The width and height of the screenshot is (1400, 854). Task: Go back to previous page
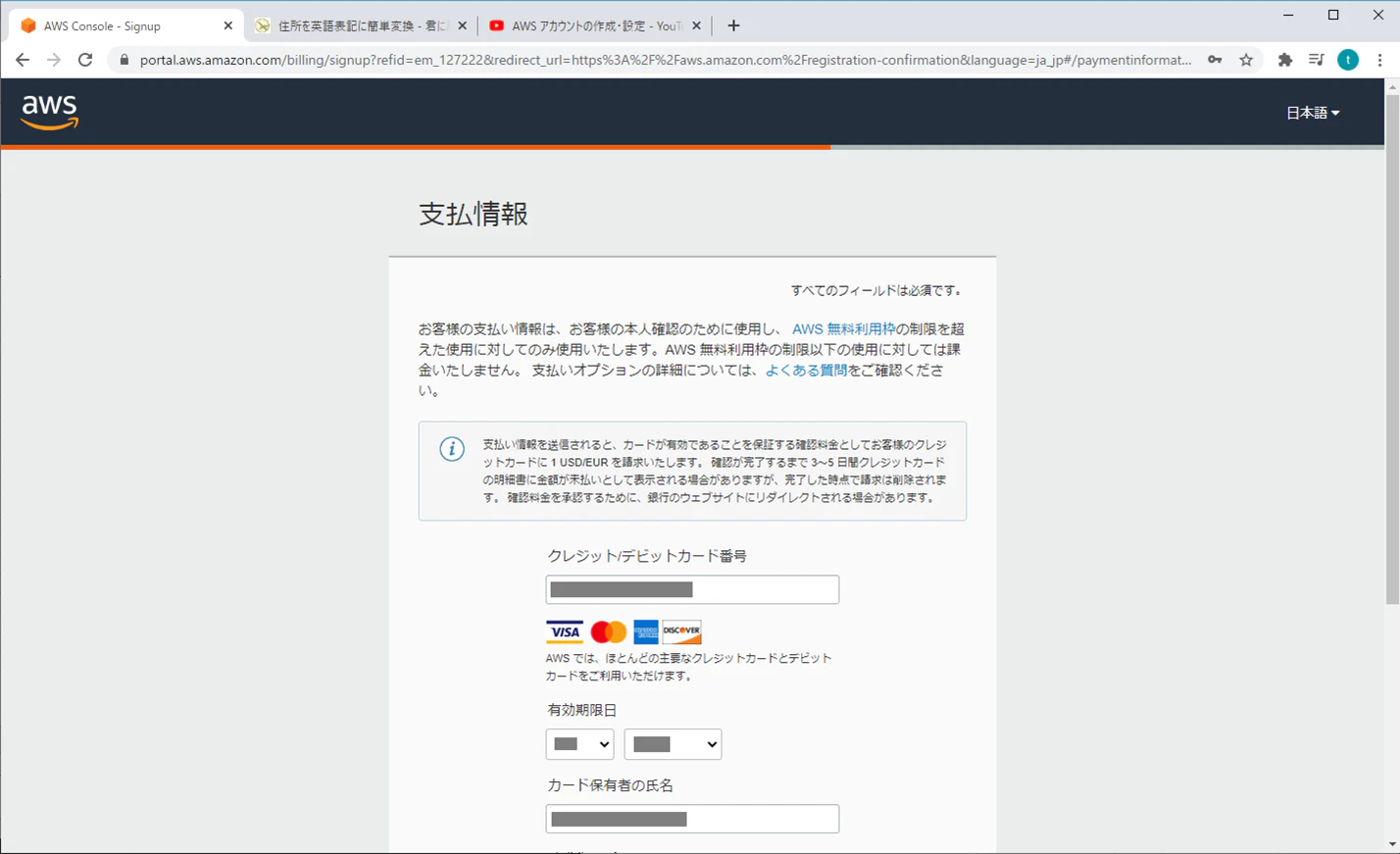[23, 60]
